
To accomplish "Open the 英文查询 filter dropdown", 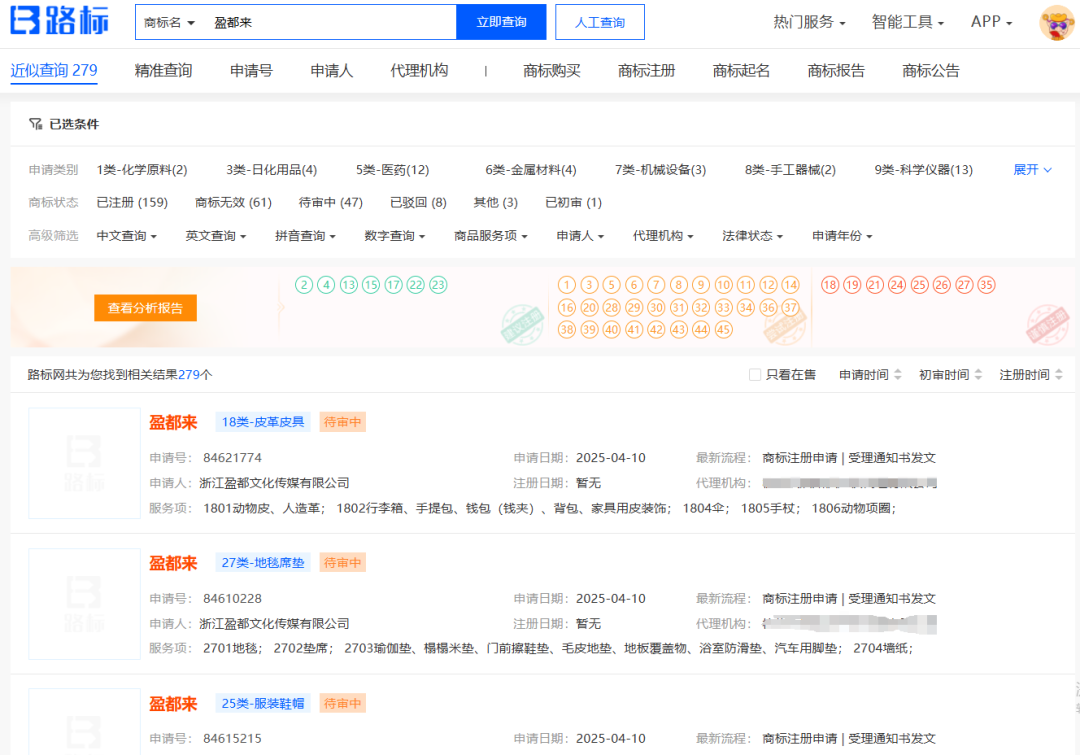I will coord(216,236).
